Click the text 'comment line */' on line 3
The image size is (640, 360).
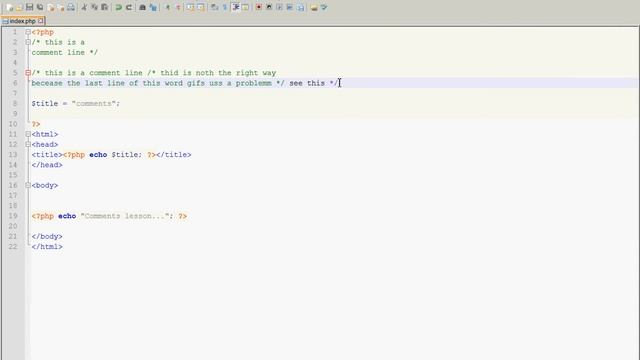(x=64, y=53)
